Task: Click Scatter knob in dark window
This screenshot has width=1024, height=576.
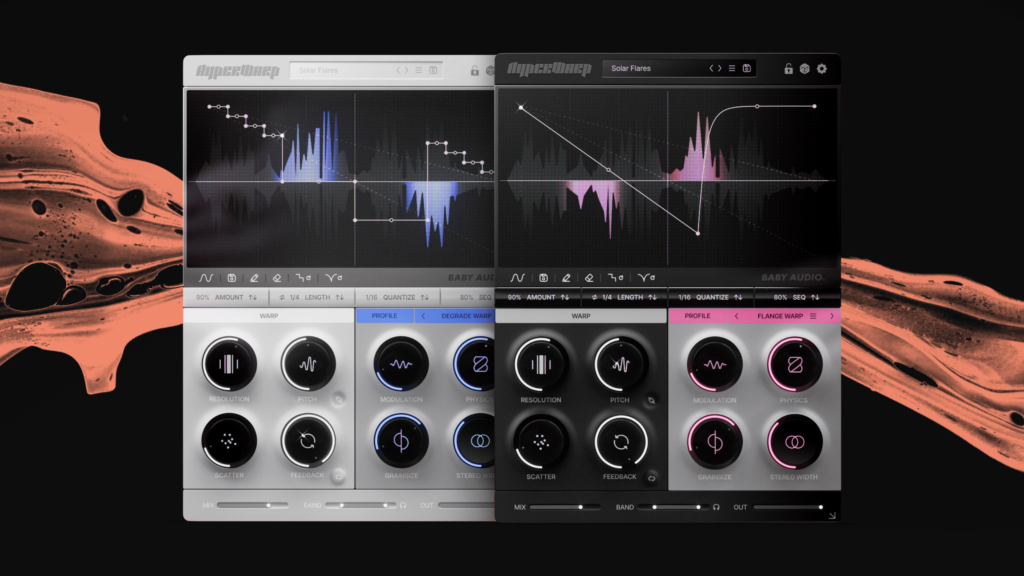Action: [541, 442]
